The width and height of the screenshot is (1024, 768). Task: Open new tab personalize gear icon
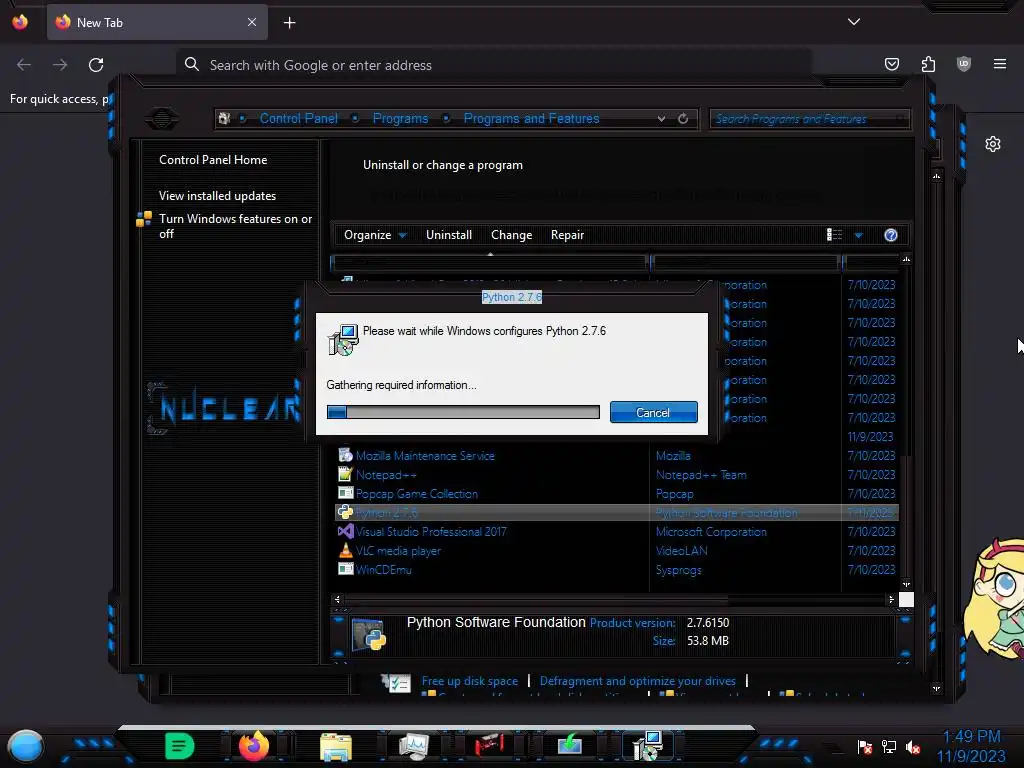point(993,144)
